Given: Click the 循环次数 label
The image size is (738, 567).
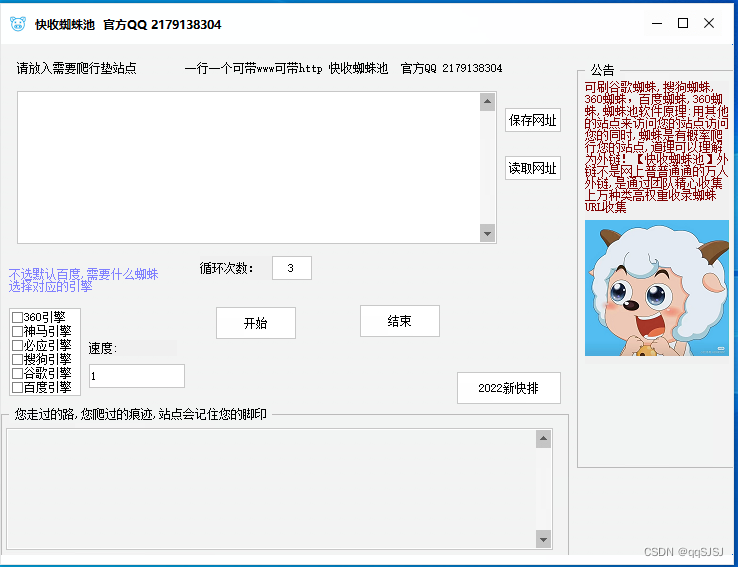Looking at the screenshot, I should [226, 268].
